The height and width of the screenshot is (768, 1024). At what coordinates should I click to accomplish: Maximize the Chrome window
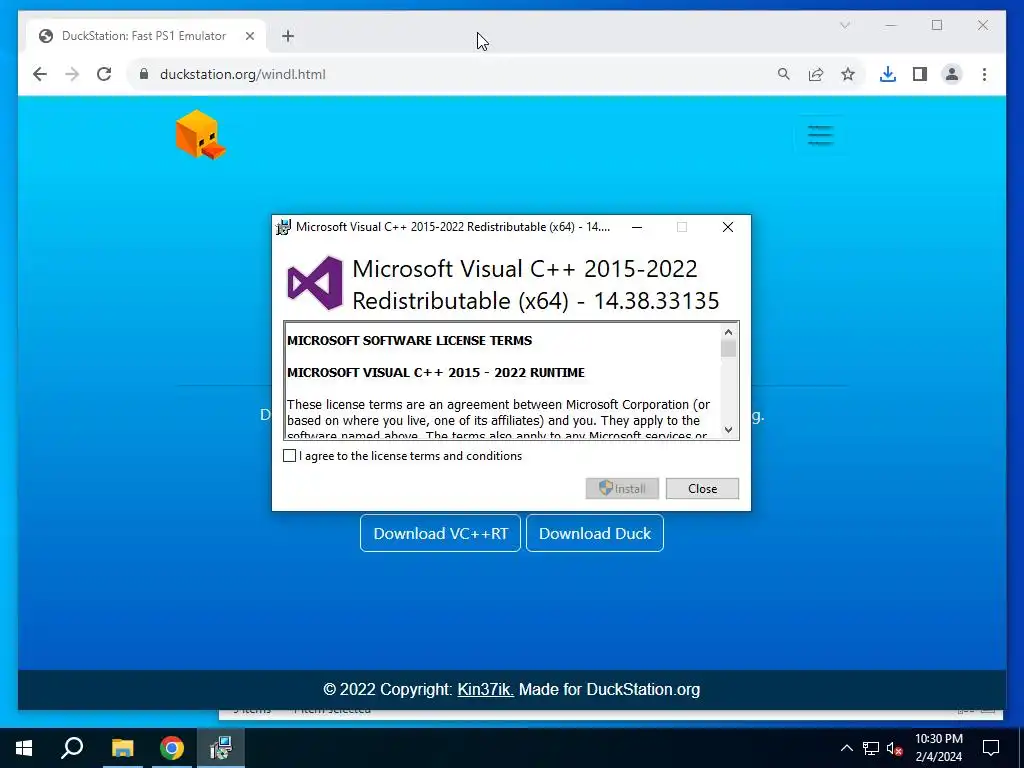(x=937, y=25)
